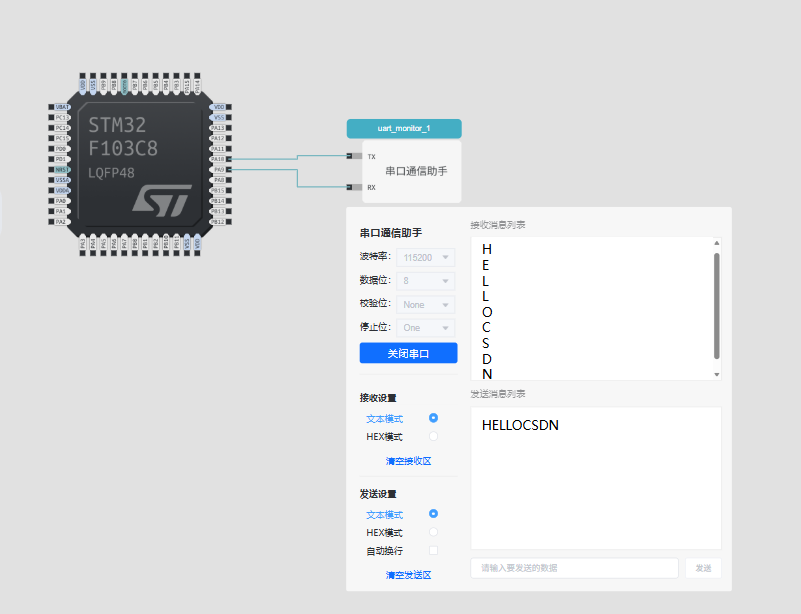This screenshot has width=801, height=614.
Task: Click the receive list scrollbar down arrow
Action: [x=717, y=374]
